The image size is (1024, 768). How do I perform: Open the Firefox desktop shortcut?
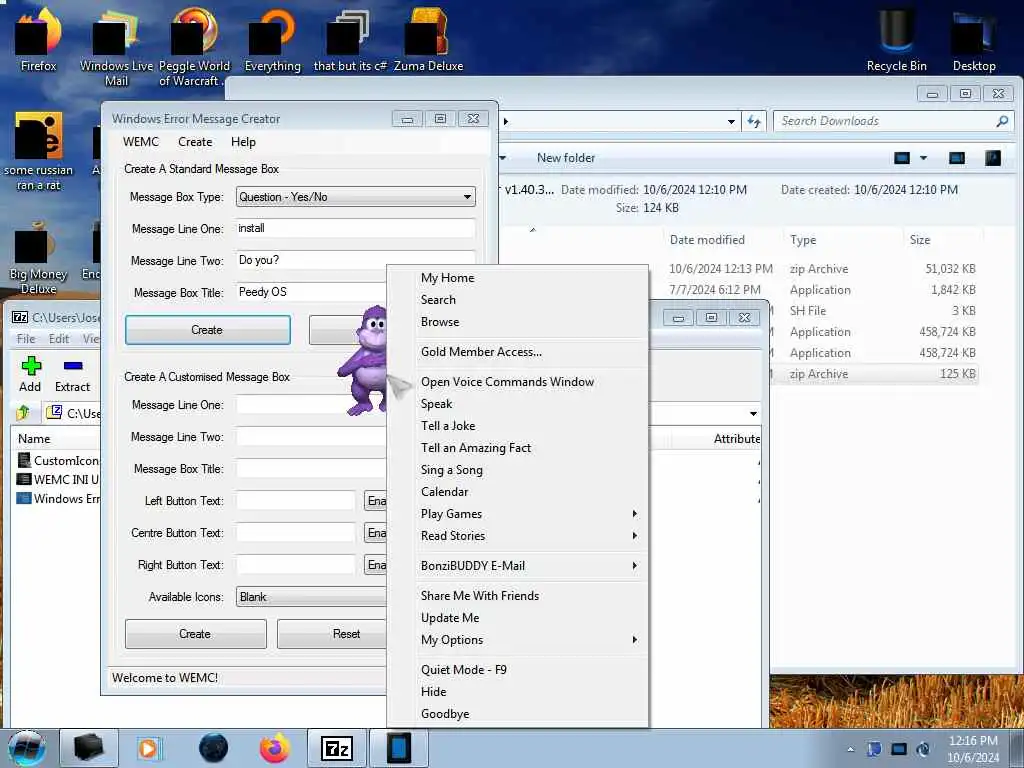(x=38, y=38)
